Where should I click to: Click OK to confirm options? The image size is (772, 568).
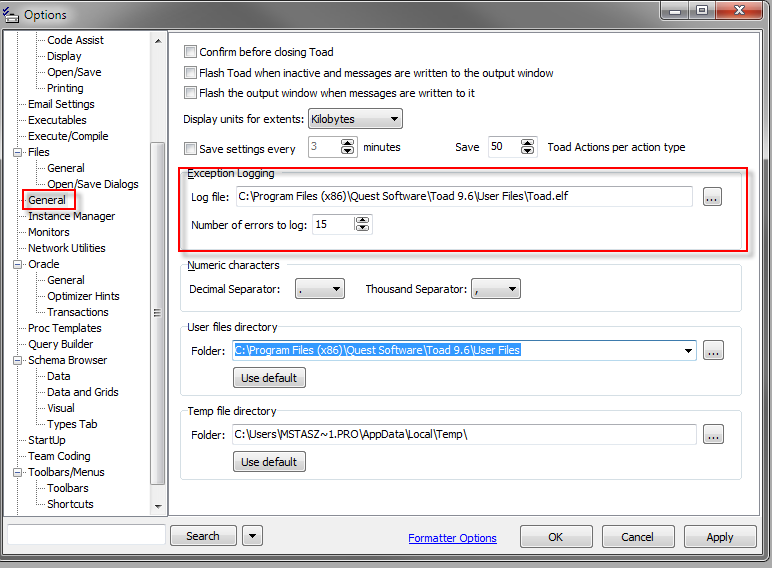tap(556, 536)
